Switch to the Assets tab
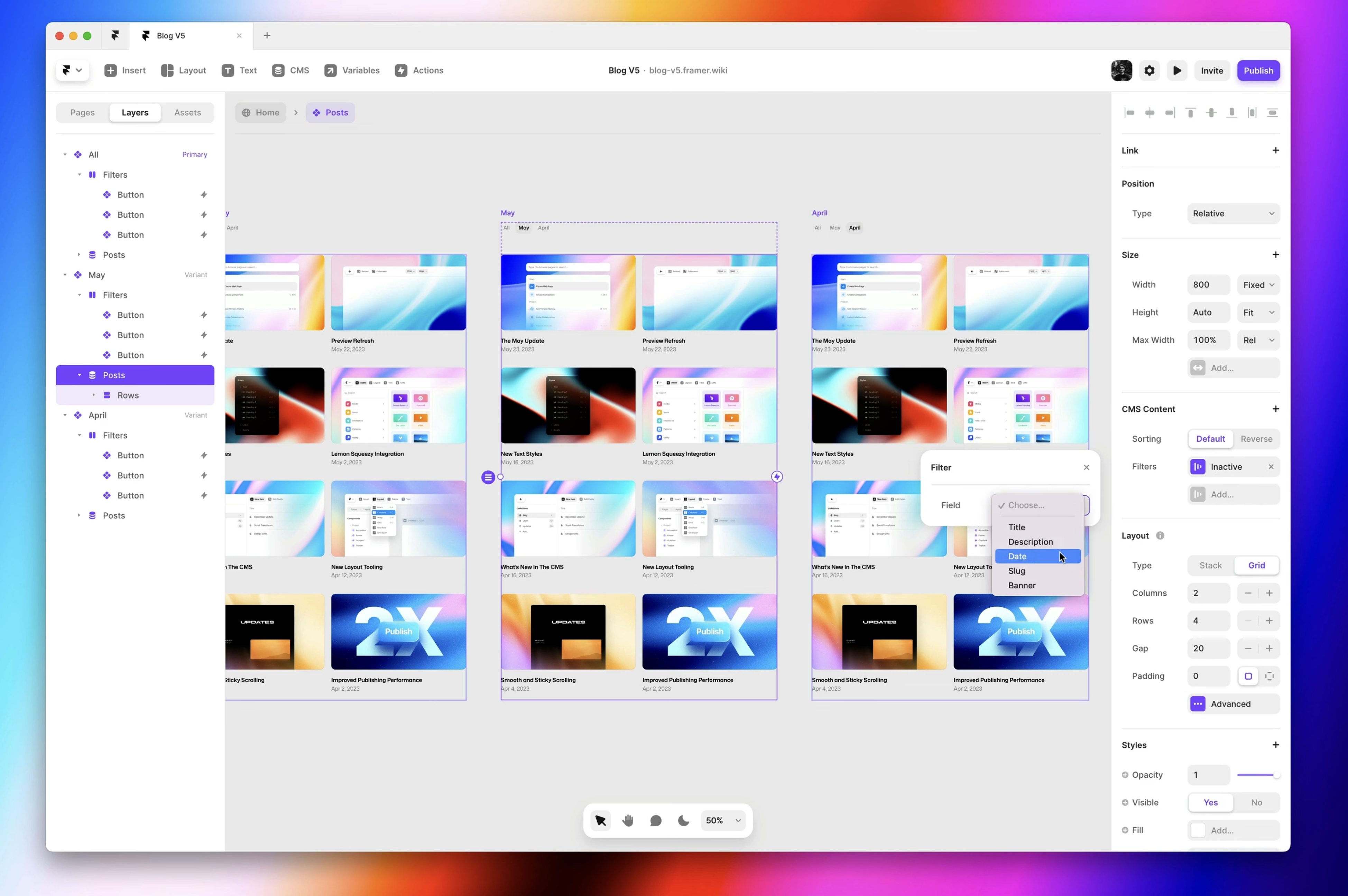The width and height of the screenshot is (1348, 896). (x=187, y=113)
